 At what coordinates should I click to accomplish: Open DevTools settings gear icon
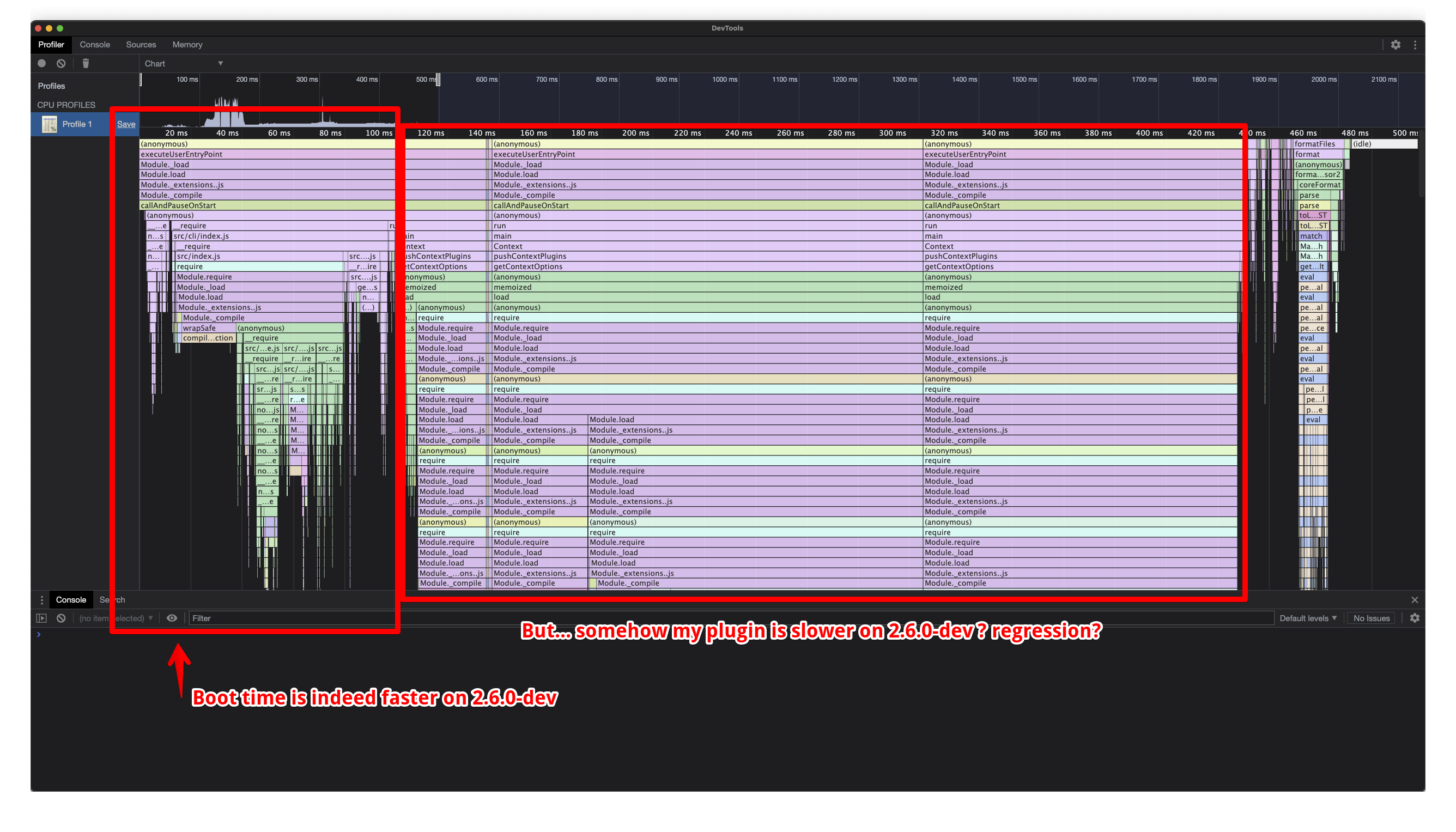click(1396, 45)
